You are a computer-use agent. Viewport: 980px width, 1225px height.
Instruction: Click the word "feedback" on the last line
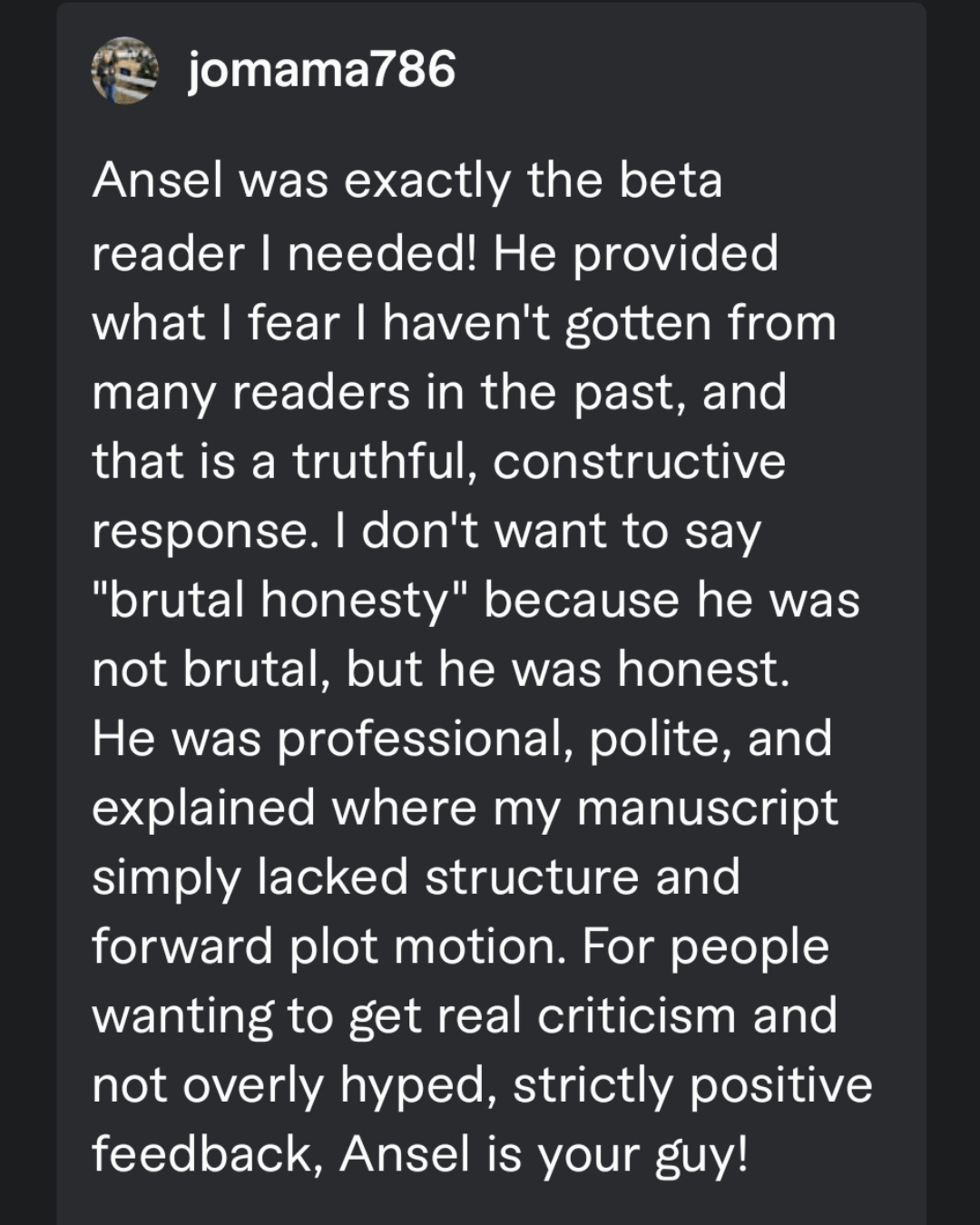207,1154
